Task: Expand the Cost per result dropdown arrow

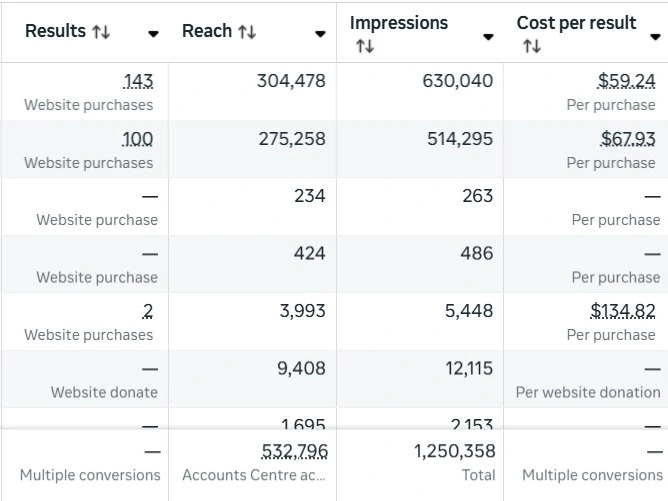Action: click(x=655, y=37)
